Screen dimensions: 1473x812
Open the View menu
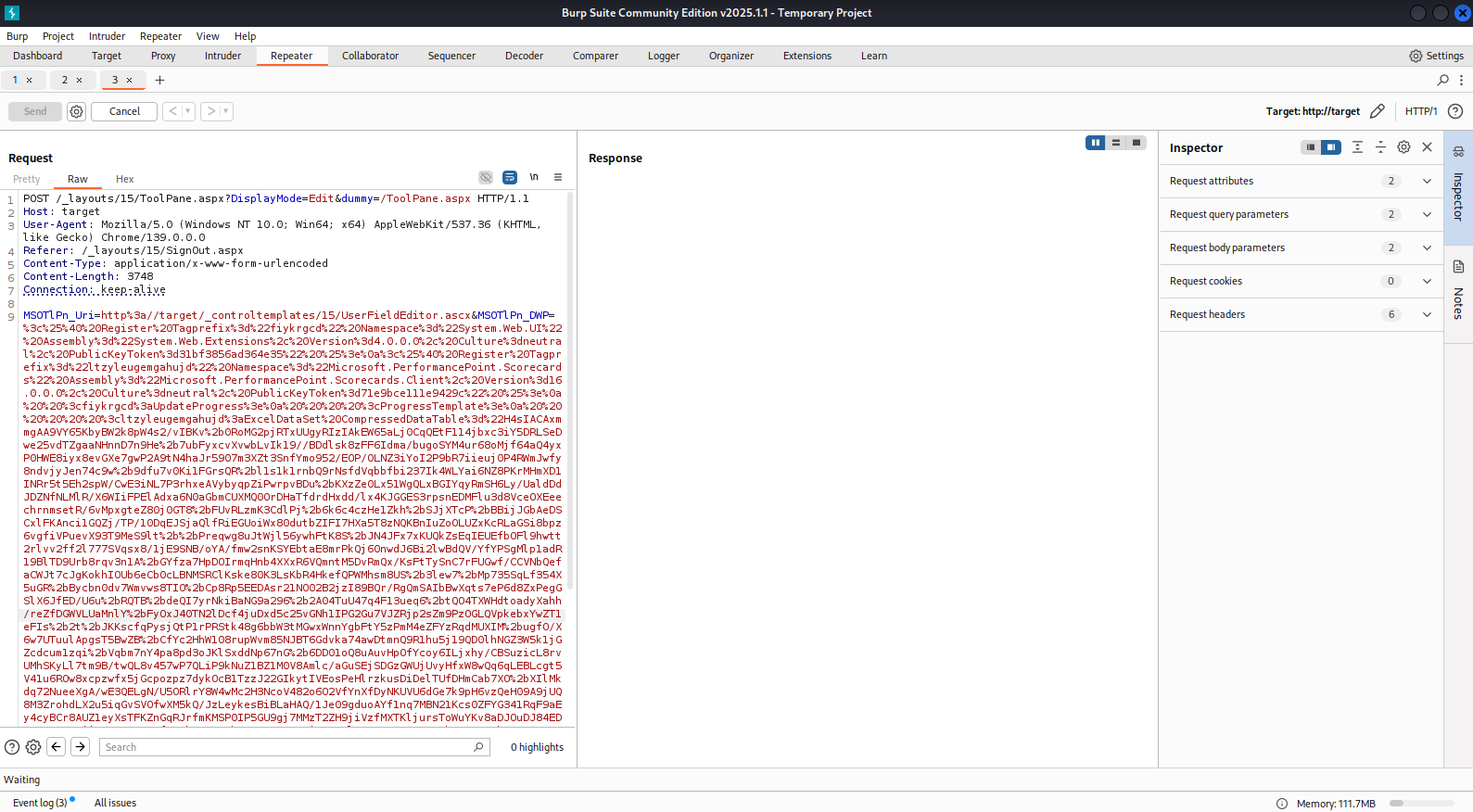coord(208,36)
